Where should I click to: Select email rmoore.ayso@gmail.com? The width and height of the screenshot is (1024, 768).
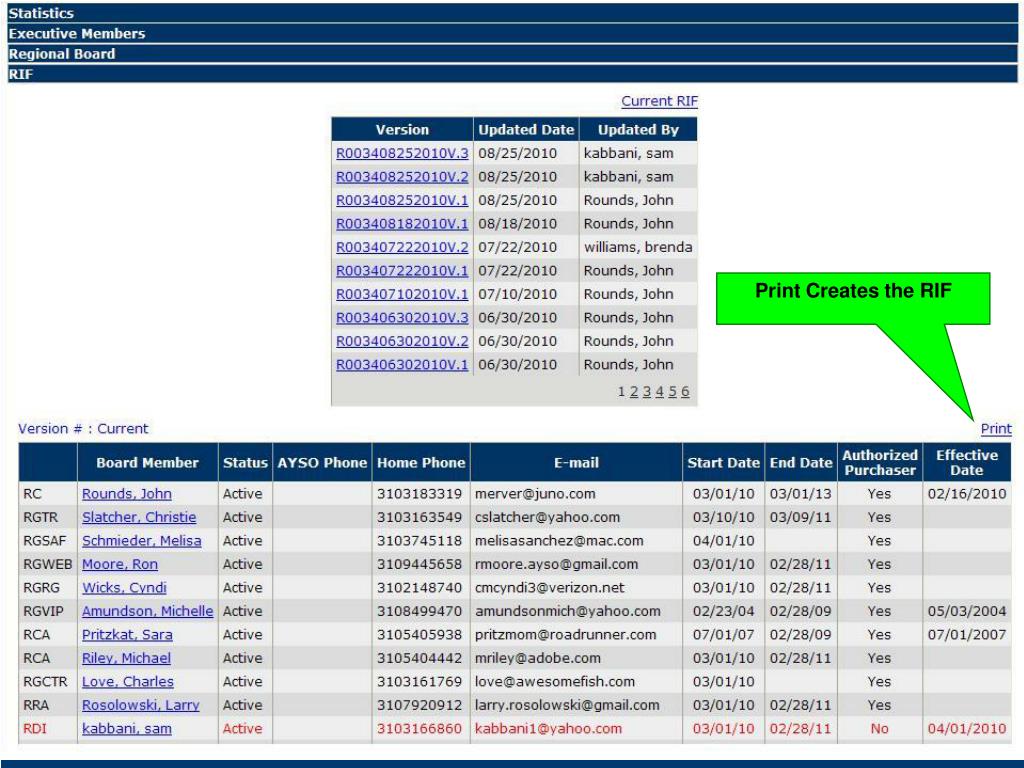tap(556, 565)
